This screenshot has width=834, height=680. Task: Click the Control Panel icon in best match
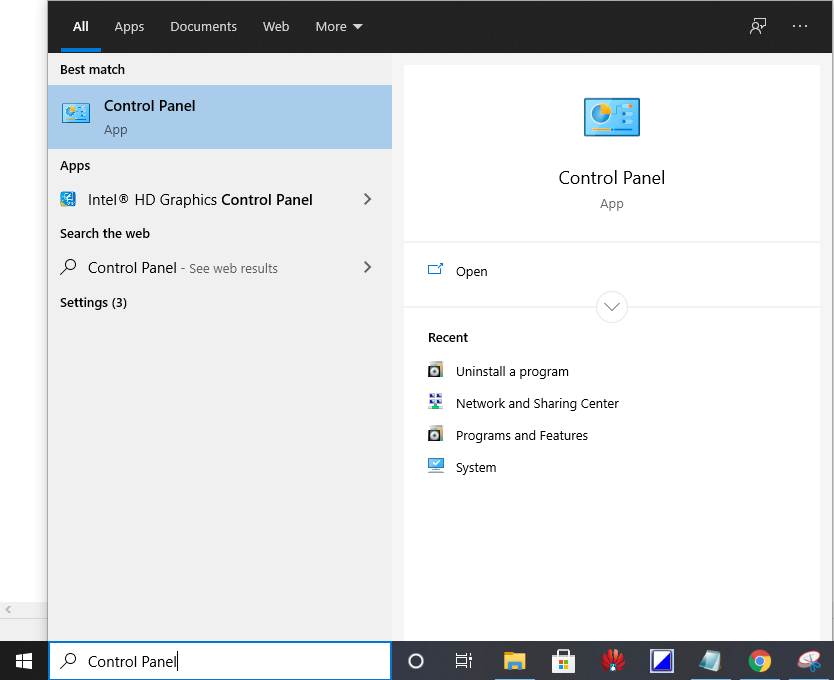tap(76, 113)
